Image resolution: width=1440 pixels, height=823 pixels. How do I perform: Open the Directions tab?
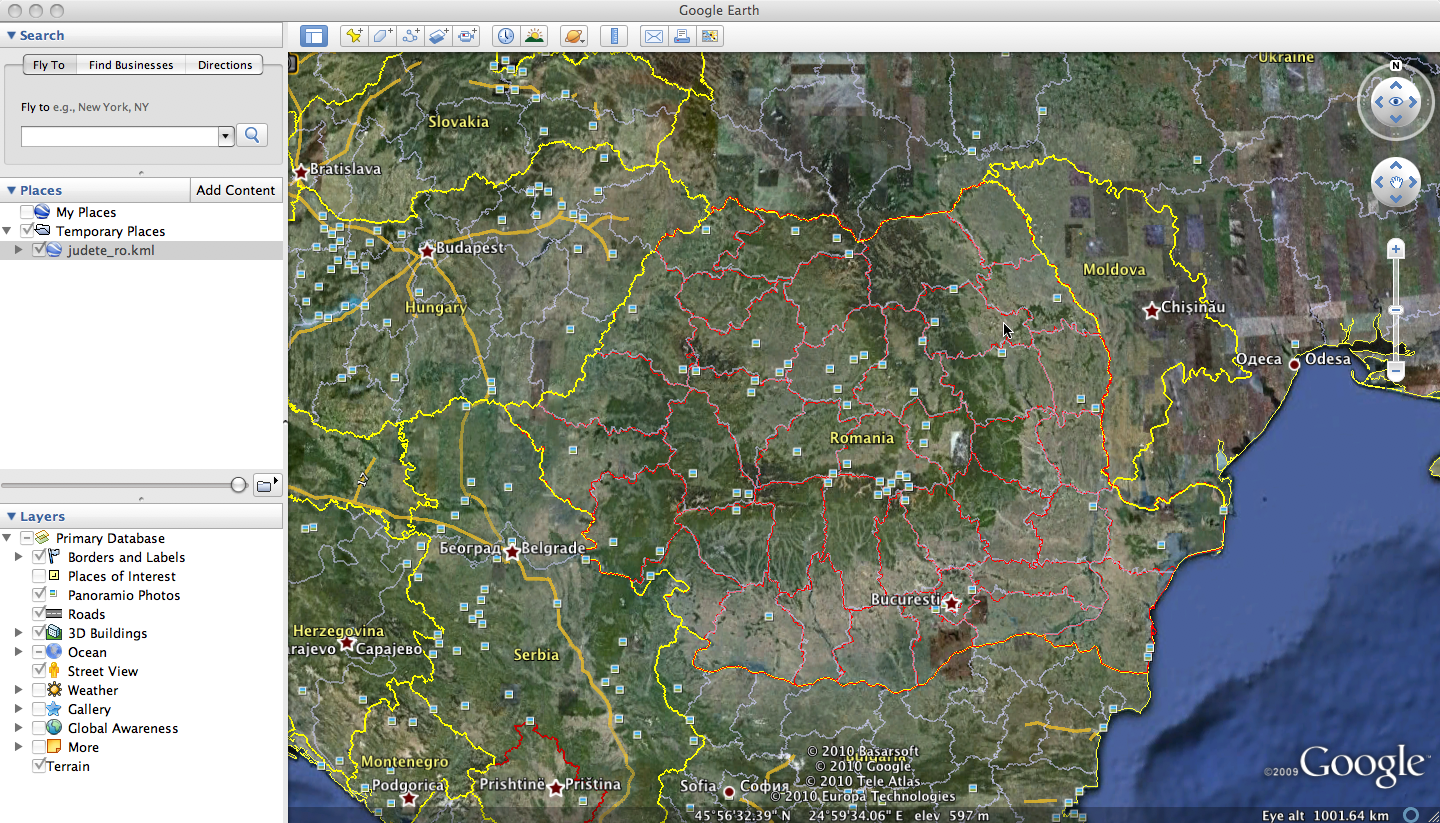coord(225,65)
